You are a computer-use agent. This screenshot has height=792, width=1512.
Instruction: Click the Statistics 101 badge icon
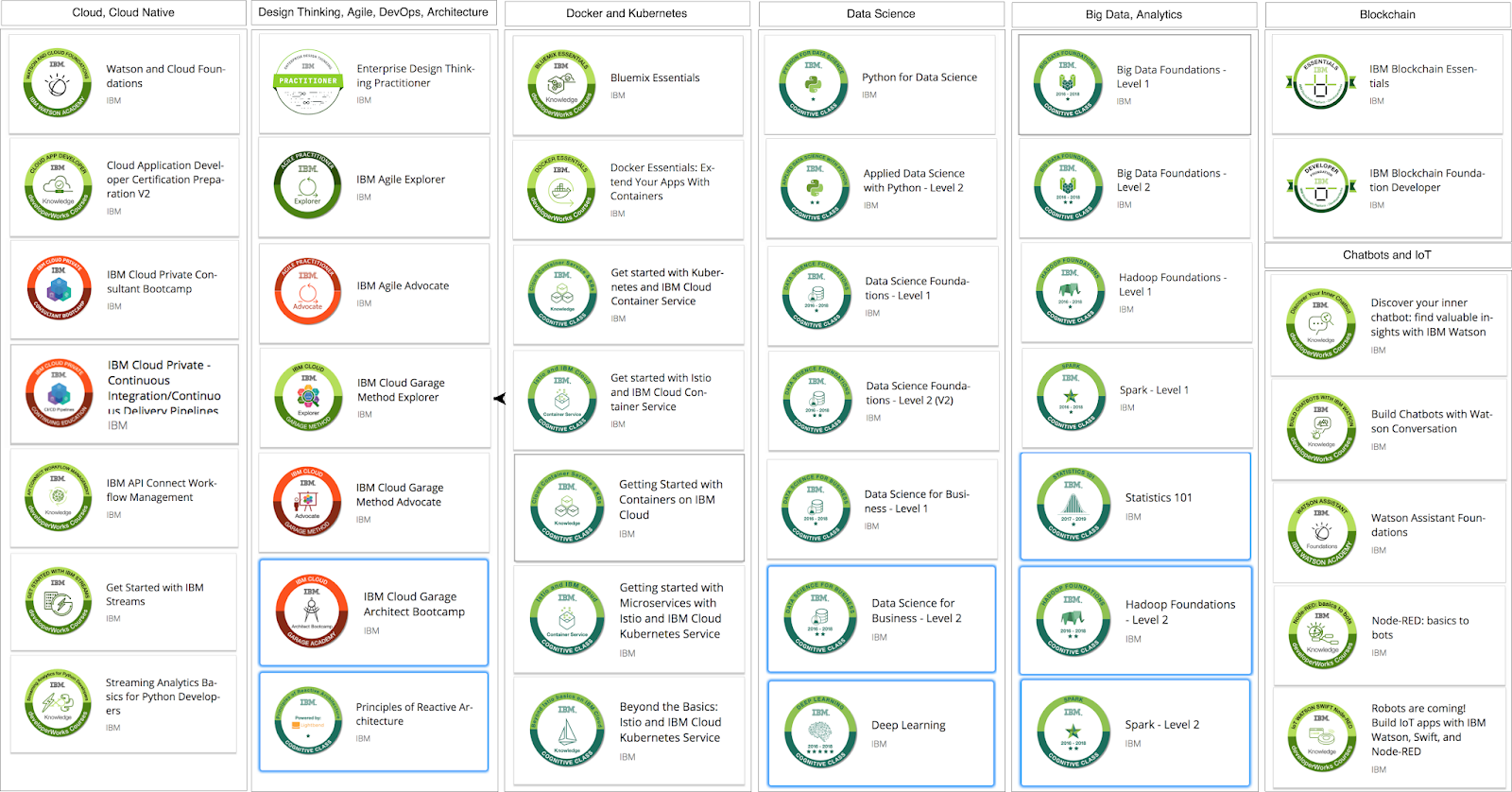[1073, 507]
